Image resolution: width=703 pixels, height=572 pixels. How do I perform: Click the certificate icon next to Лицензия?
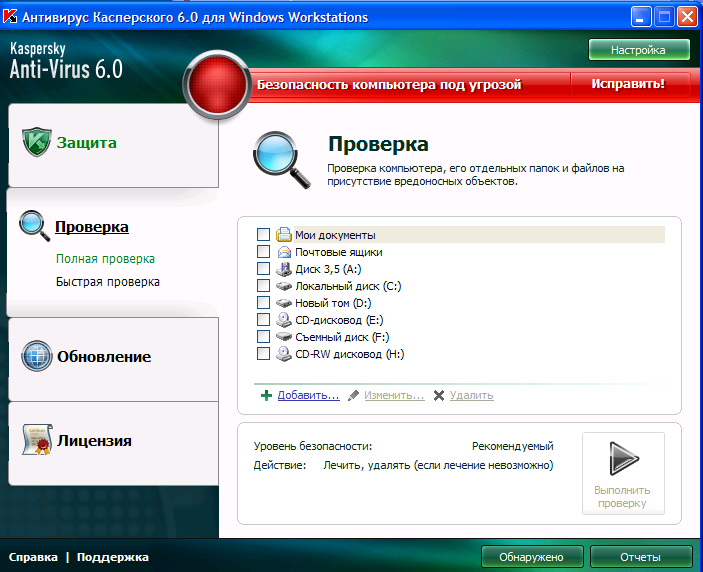click(x=37, y=440)
